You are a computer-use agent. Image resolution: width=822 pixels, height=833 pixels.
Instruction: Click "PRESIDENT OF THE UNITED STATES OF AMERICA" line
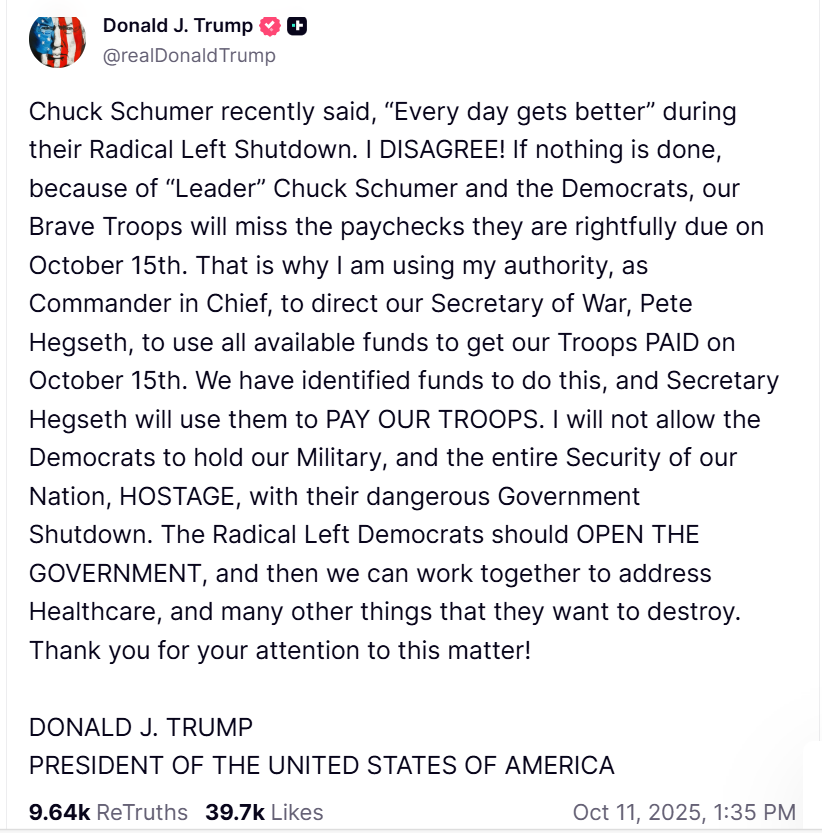point(321,765)
